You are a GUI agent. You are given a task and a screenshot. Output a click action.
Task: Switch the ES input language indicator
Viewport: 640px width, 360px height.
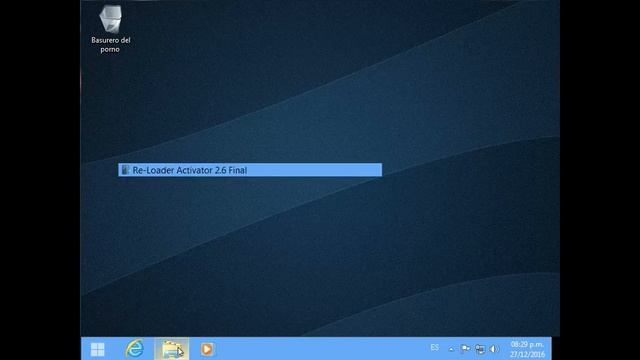tap(435, 348)
